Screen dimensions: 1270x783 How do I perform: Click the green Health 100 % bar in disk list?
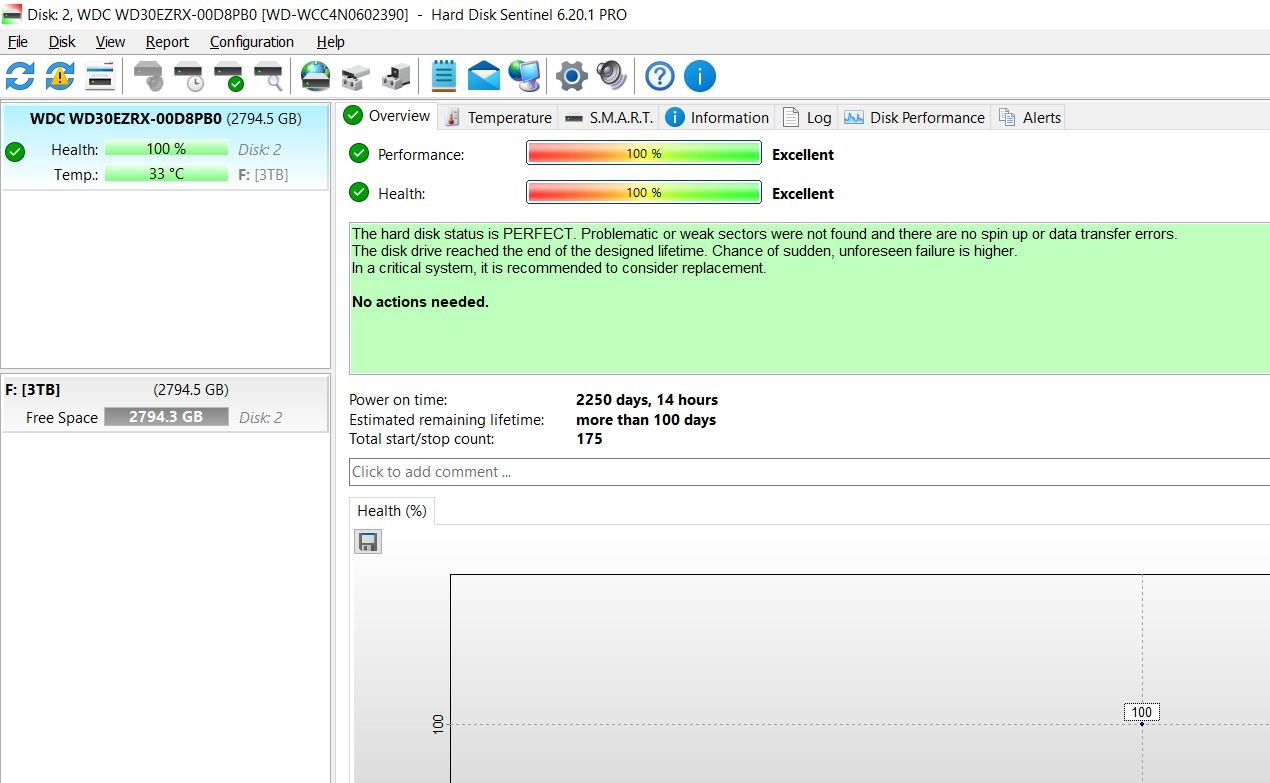point(166,149)
